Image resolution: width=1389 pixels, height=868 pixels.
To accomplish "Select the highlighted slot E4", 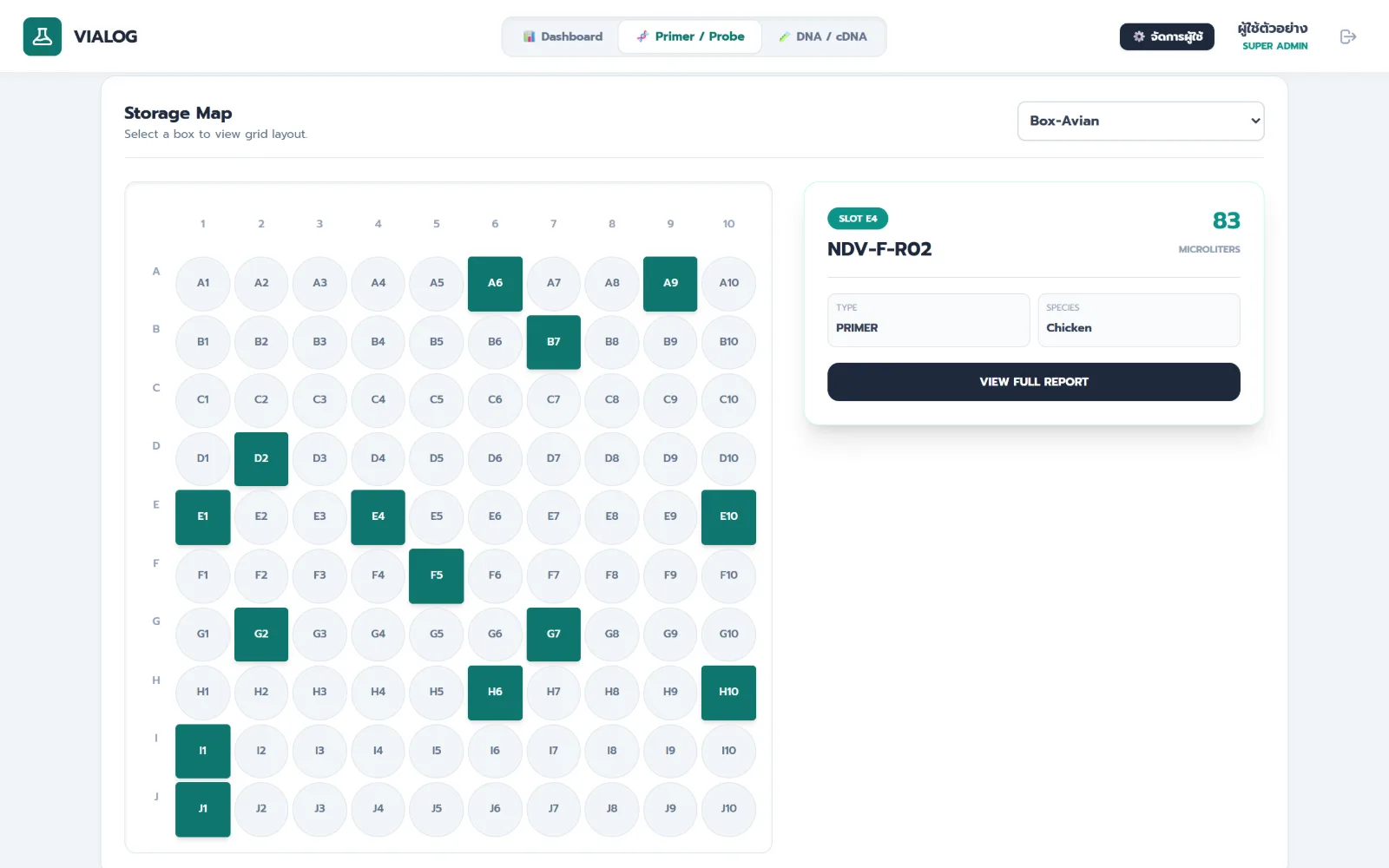I will coord(378,516).
